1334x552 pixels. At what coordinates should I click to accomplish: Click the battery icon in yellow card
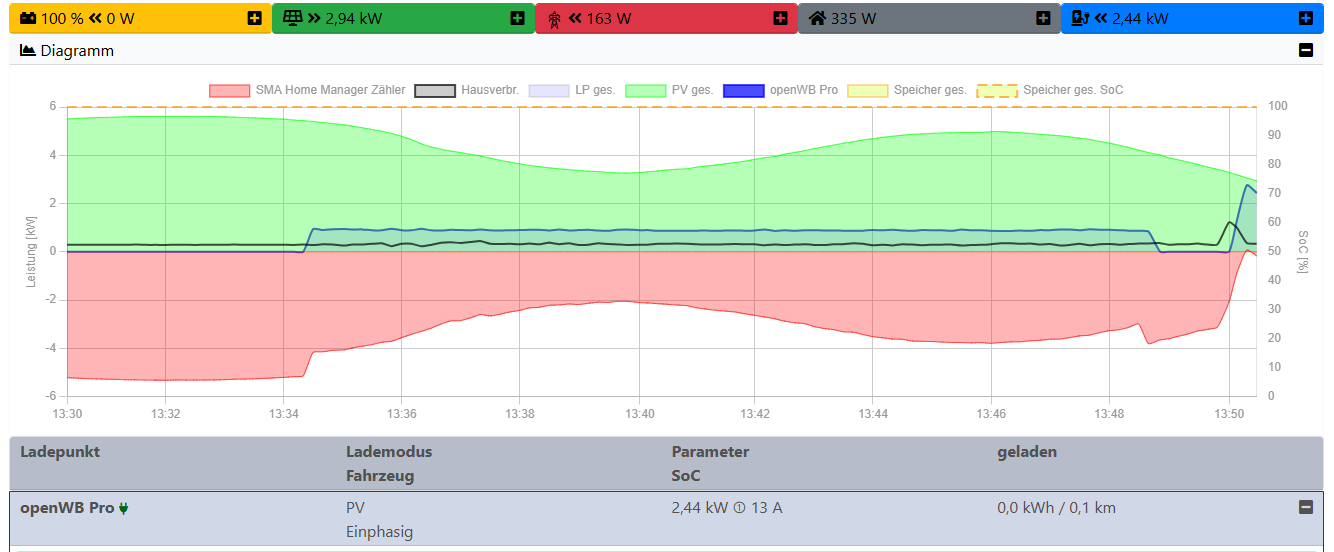(28, 18)
